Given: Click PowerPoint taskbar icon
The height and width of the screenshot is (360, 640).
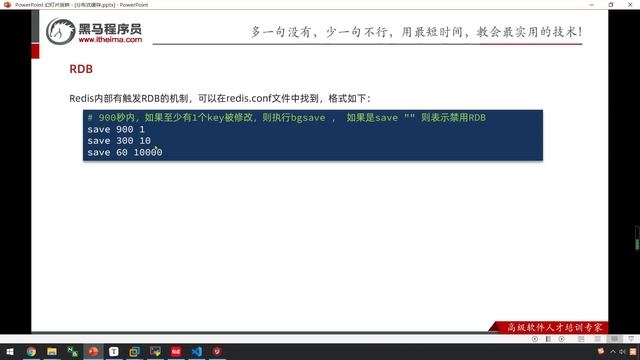Looking at the screenshot, I should pos(93,351).
